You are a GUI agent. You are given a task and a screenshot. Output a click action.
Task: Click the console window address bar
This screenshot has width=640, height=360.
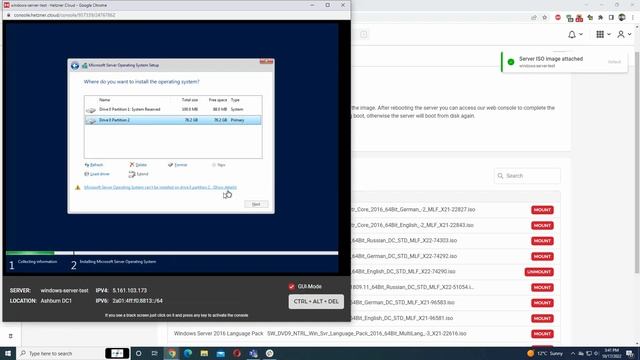tap(176, 15)
